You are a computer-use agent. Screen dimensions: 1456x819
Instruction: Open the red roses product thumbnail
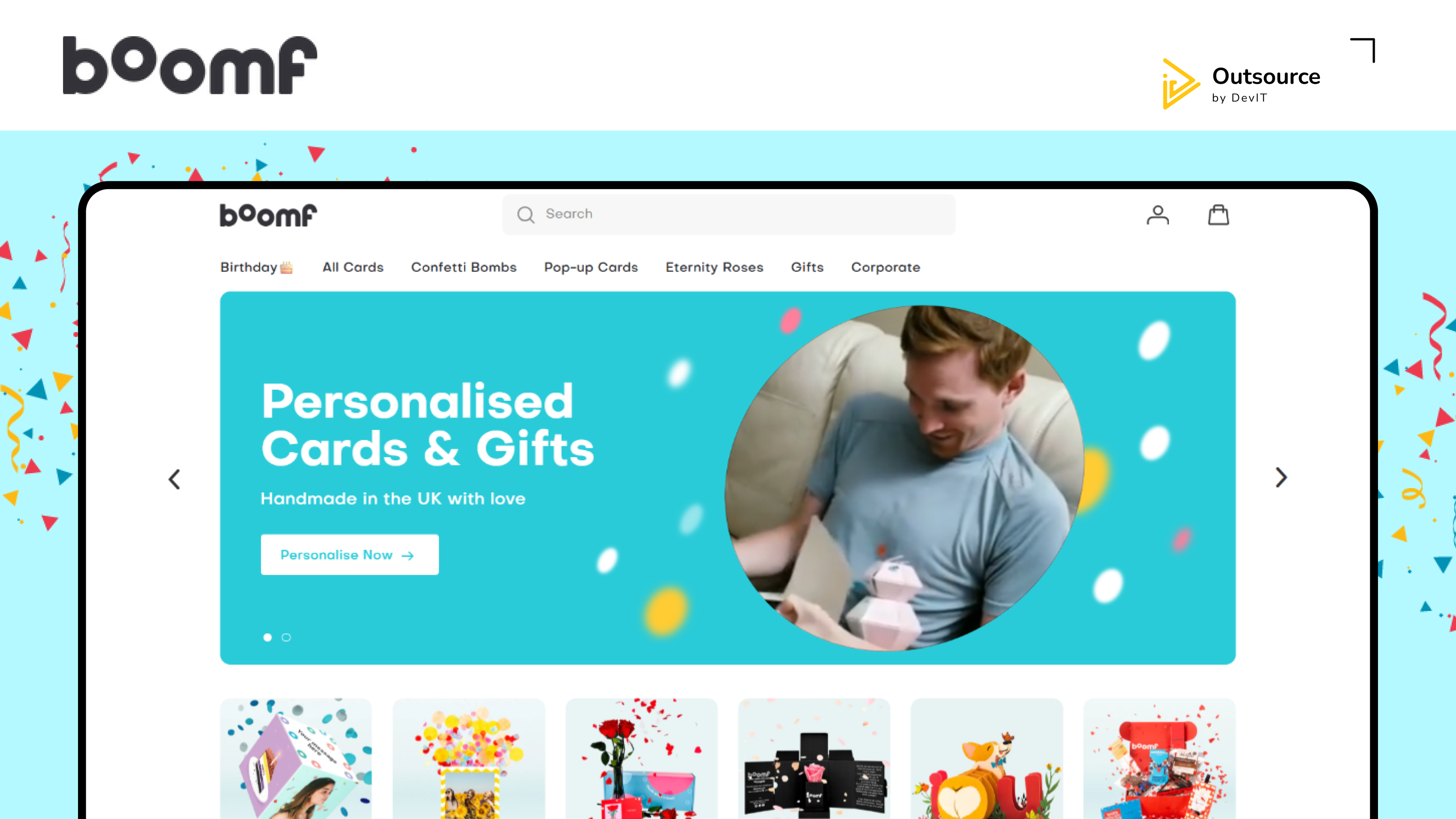[x=642, y=758]
